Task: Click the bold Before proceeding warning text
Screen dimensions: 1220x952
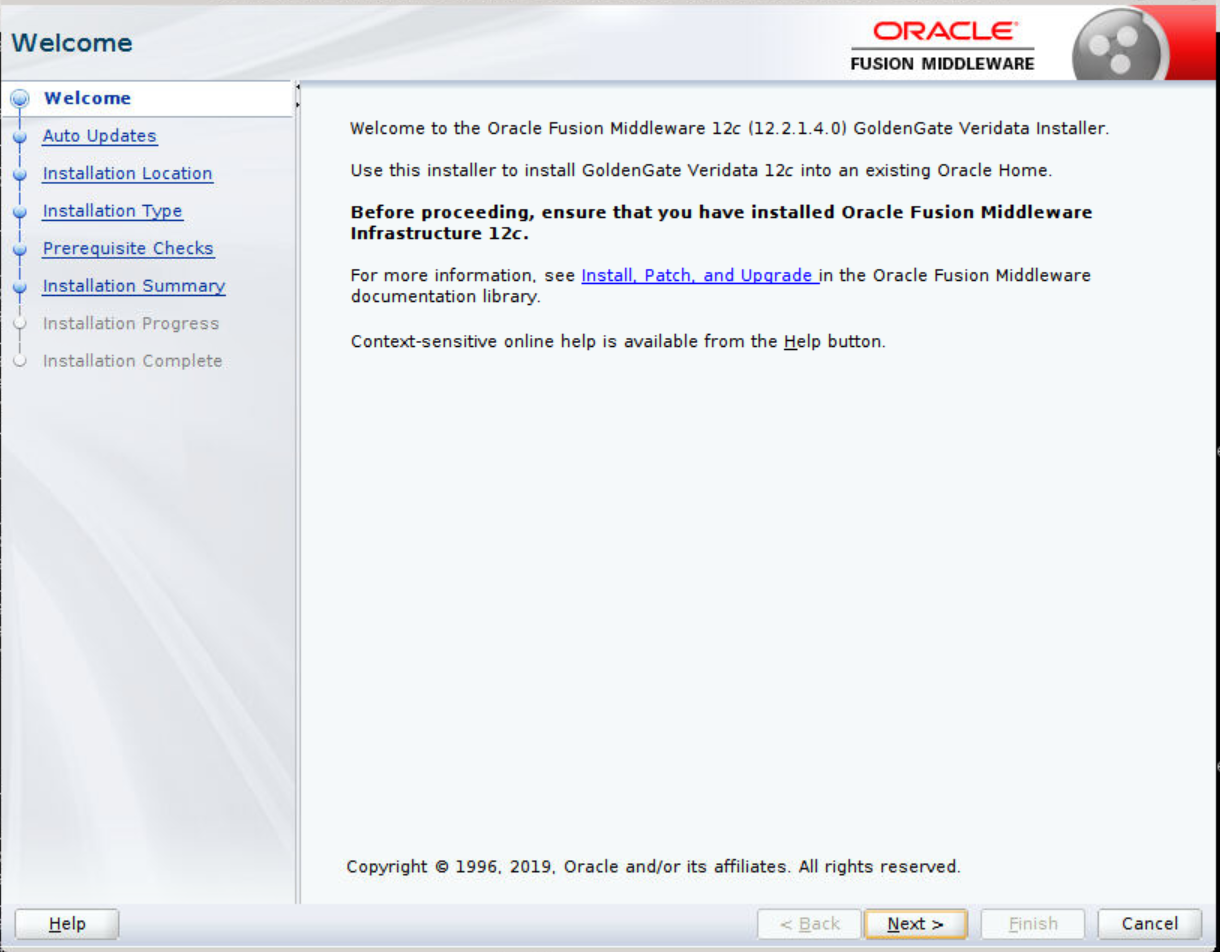Action: tap(722, 223)
